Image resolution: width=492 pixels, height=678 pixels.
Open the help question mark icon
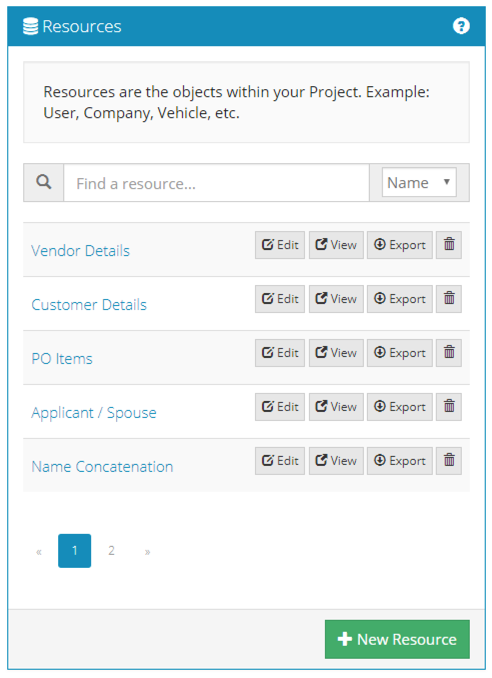(461, 26)
